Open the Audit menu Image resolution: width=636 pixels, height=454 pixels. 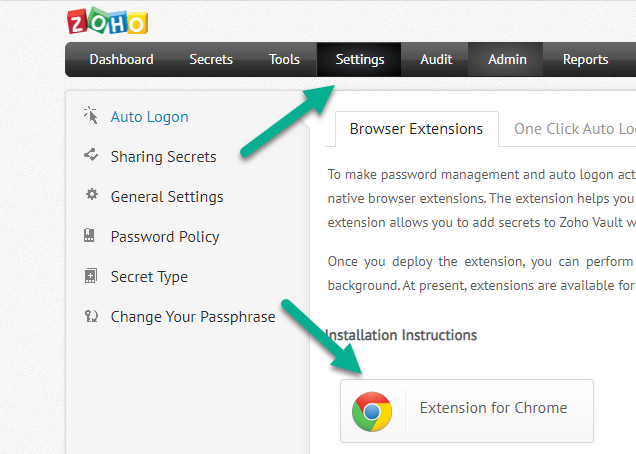[436, 60]
